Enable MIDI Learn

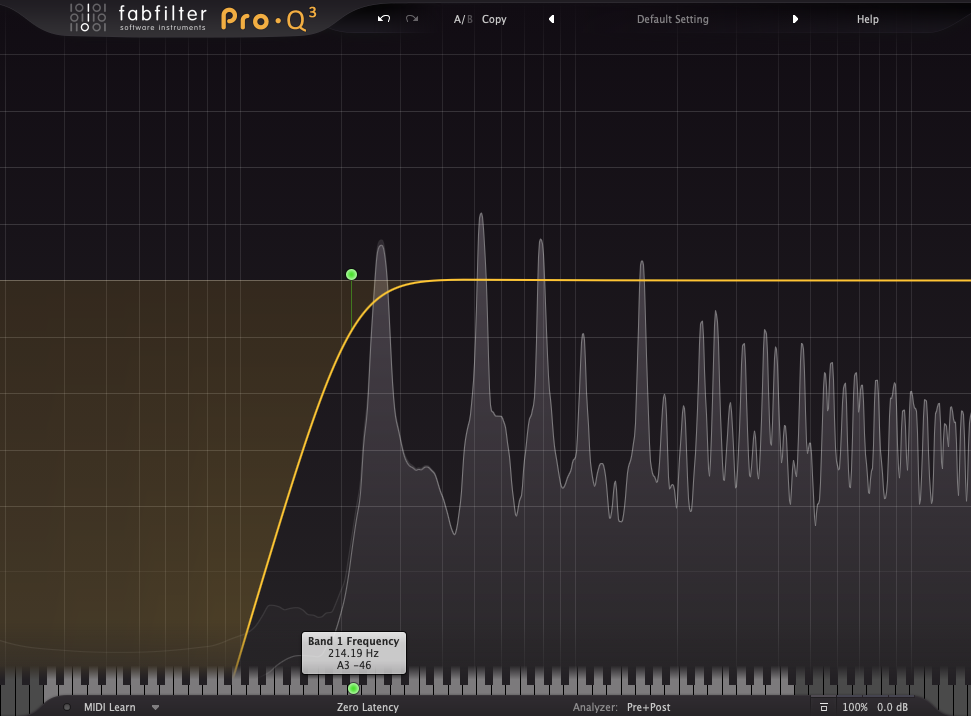pos(110,707)
